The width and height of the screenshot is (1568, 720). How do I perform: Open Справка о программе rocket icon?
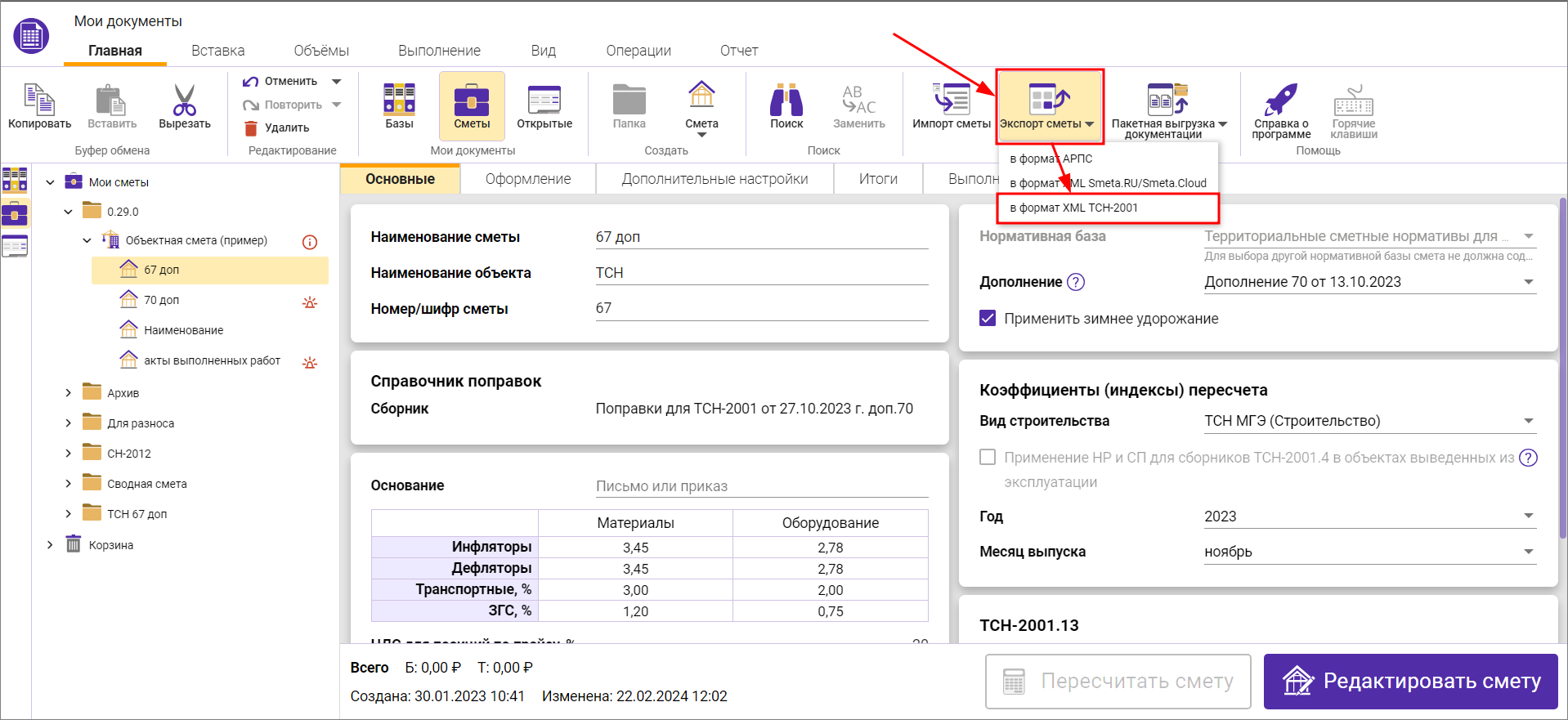pos(1280,101)
